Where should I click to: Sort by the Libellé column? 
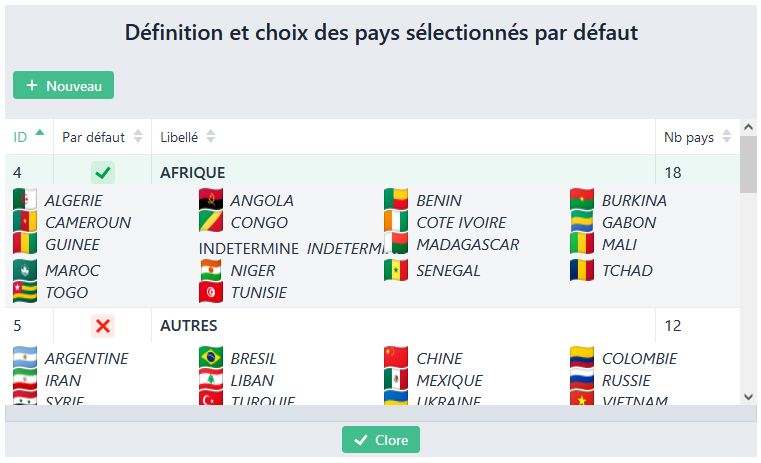click(188, 137)
